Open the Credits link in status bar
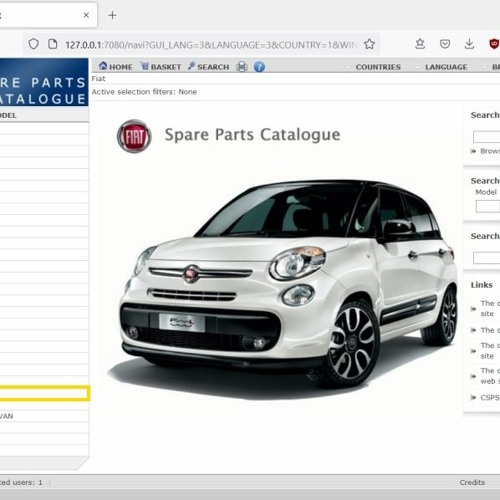500x500 pixels. click(472, 482)
